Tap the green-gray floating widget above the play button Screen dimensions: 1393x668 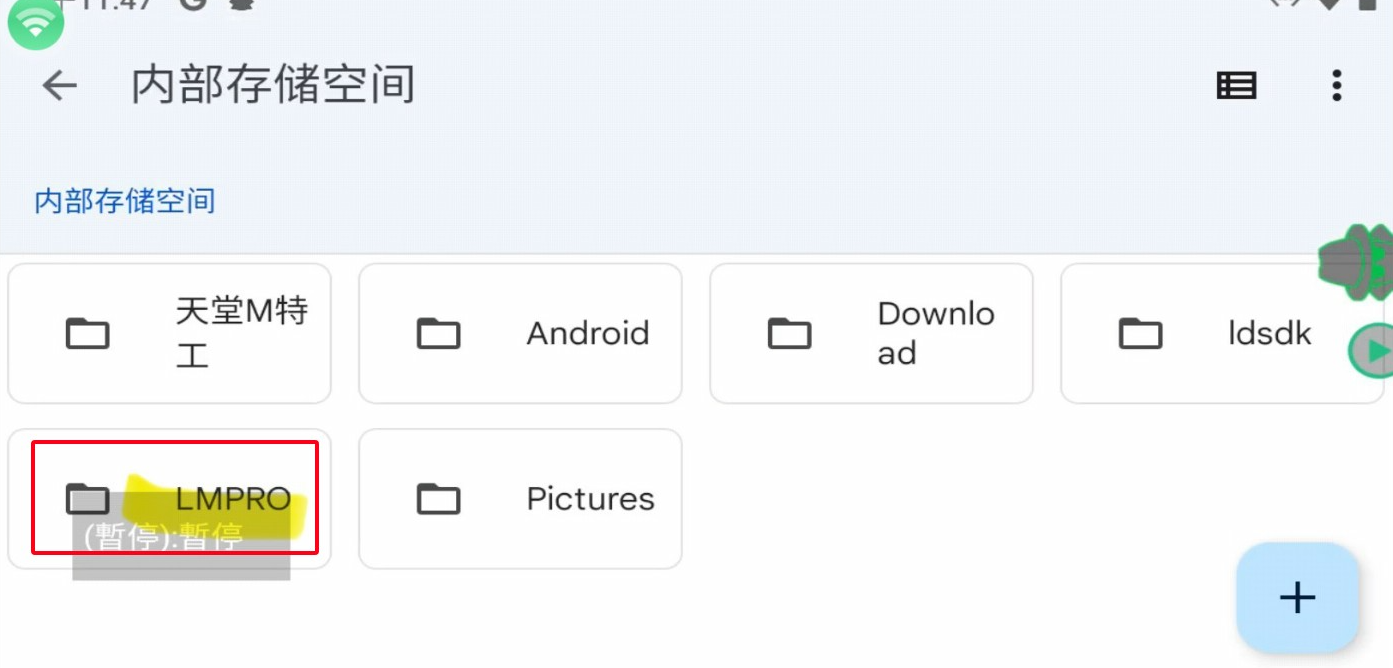pyautogui.click(x=1356, y=263)
